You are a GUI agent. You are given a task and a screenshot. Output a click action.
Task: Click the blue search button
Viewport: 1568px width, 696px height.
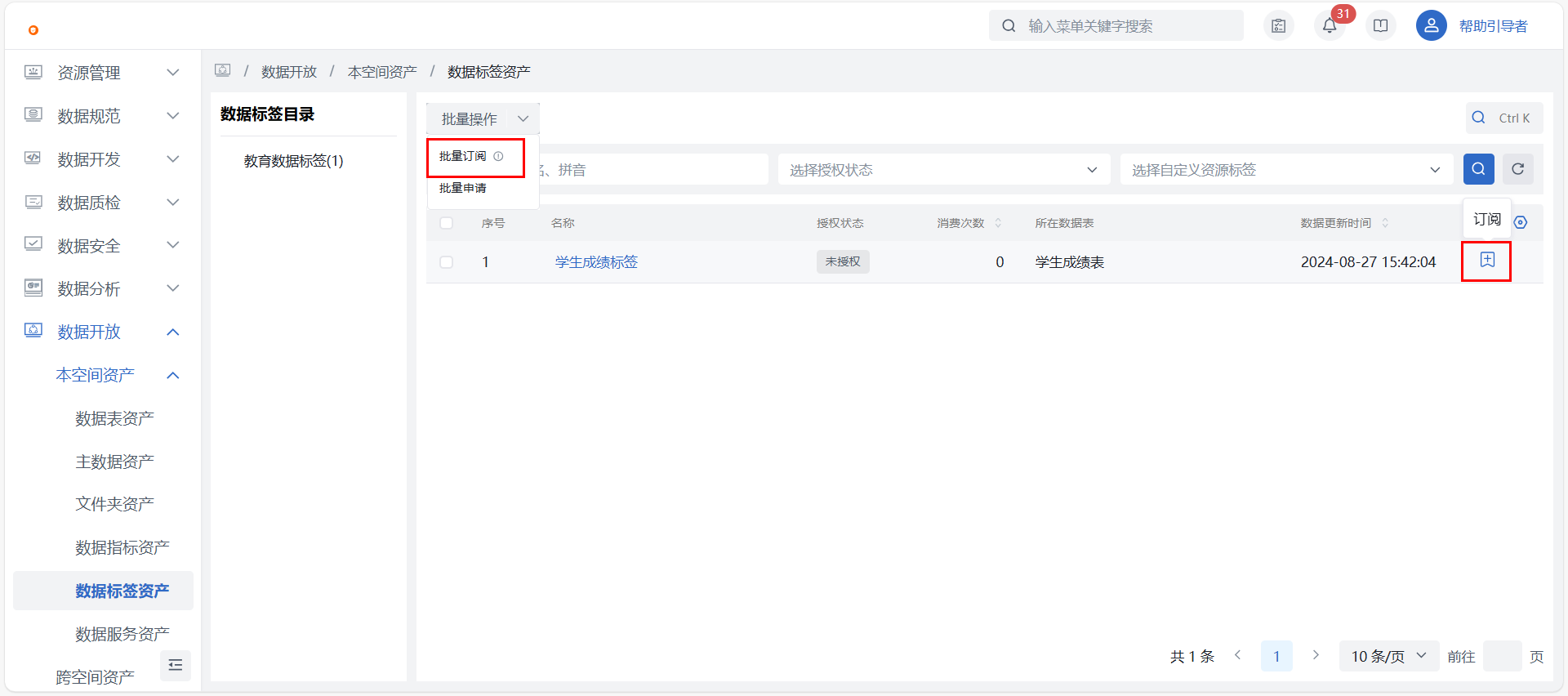[1479, 169]
